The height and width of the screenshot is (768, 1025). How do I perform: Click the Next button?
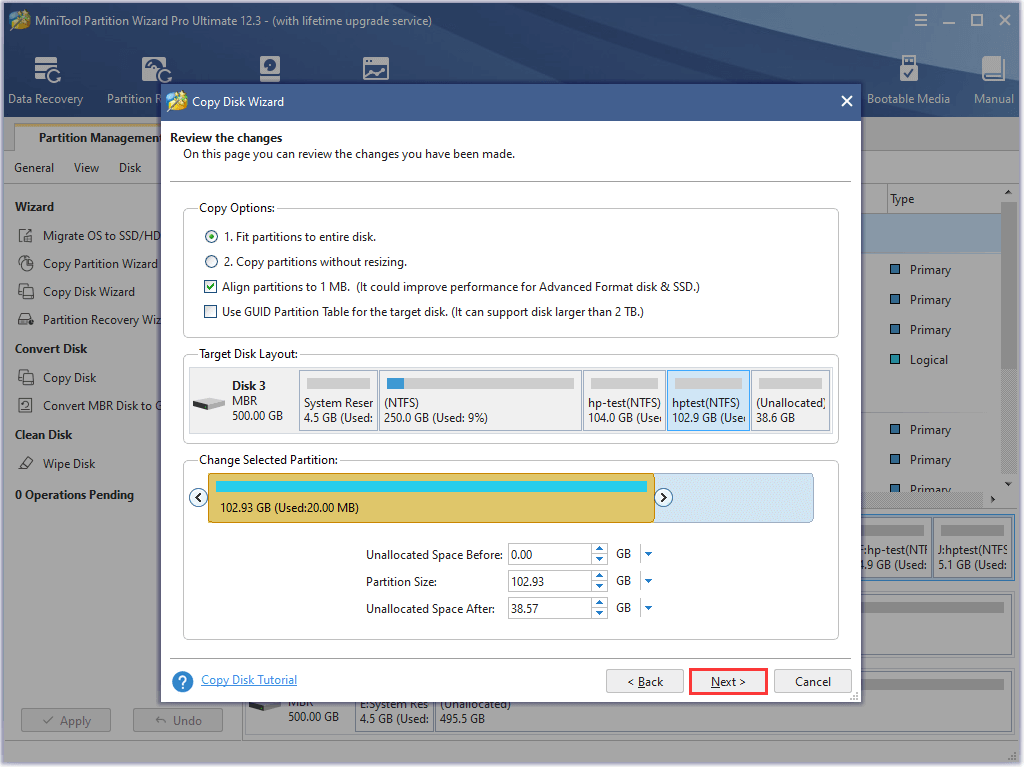(x=728, y=682)
